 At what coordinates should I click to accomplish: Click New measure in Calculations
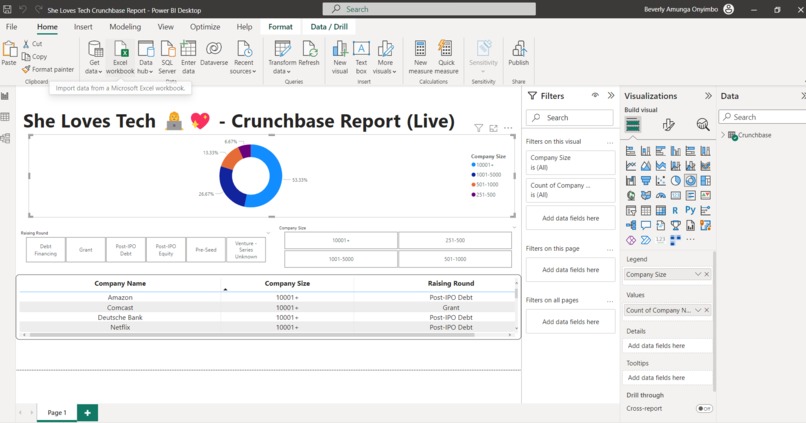tap(420, 57)
